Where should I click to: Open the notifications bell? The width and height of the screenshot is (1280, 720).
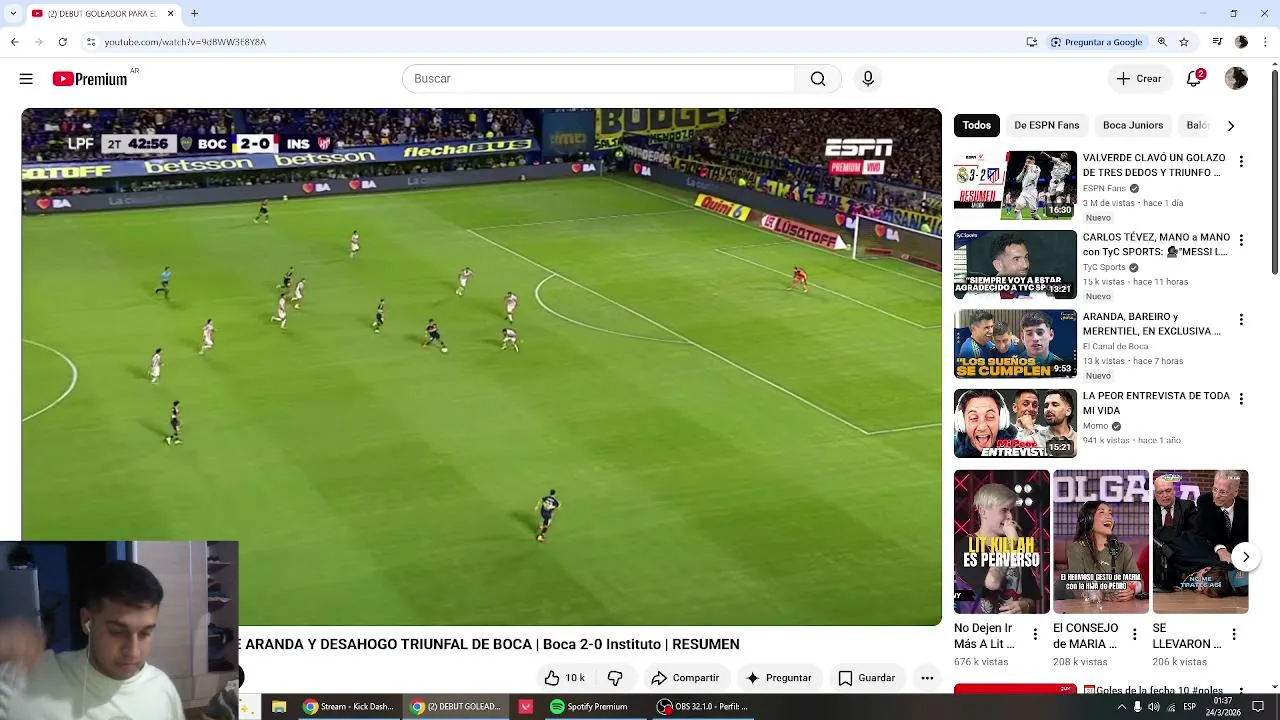click(1194, 78)
